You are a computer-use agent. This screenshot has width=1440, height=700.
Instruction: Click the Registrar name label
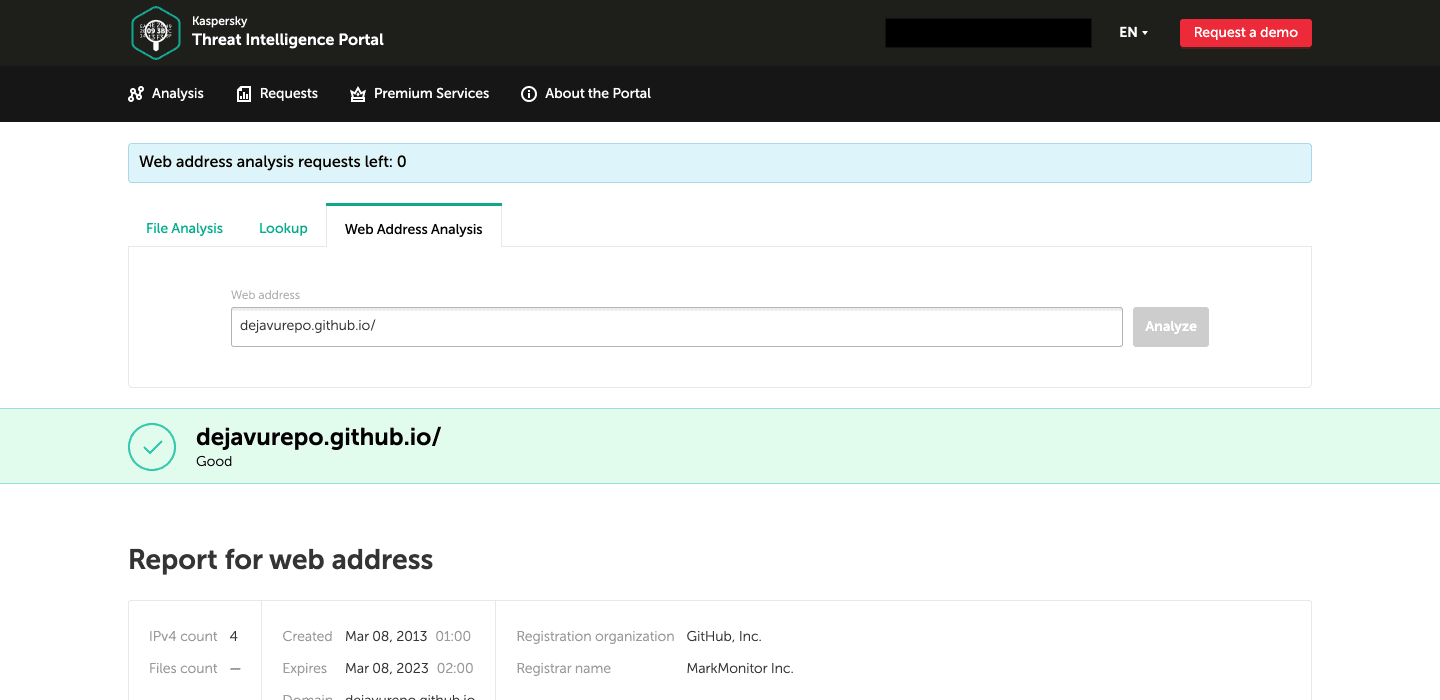click(563, 668)
